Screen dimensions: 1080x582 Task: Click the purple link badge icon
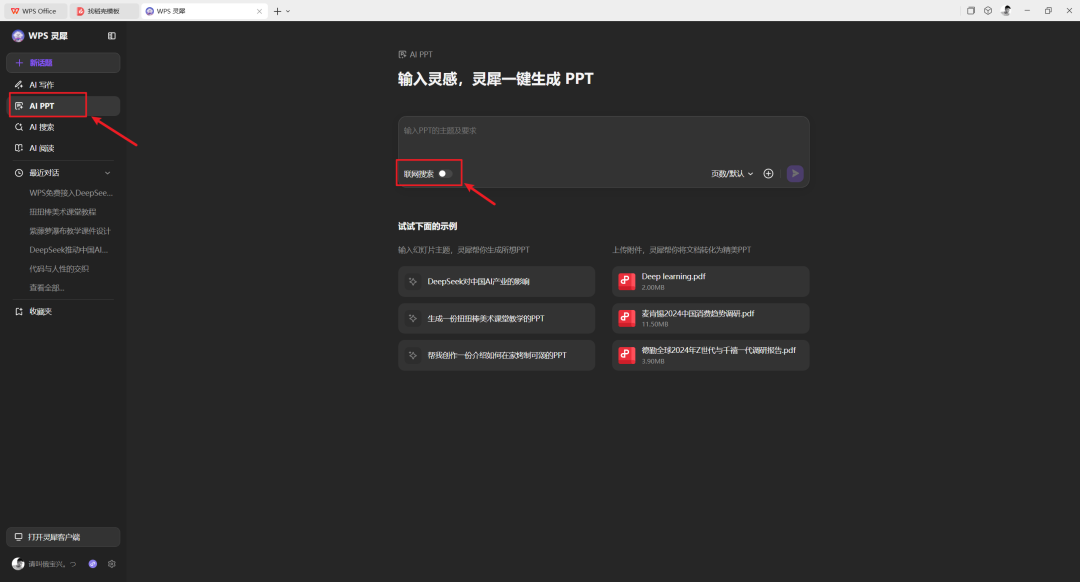(x=92, y=564)
